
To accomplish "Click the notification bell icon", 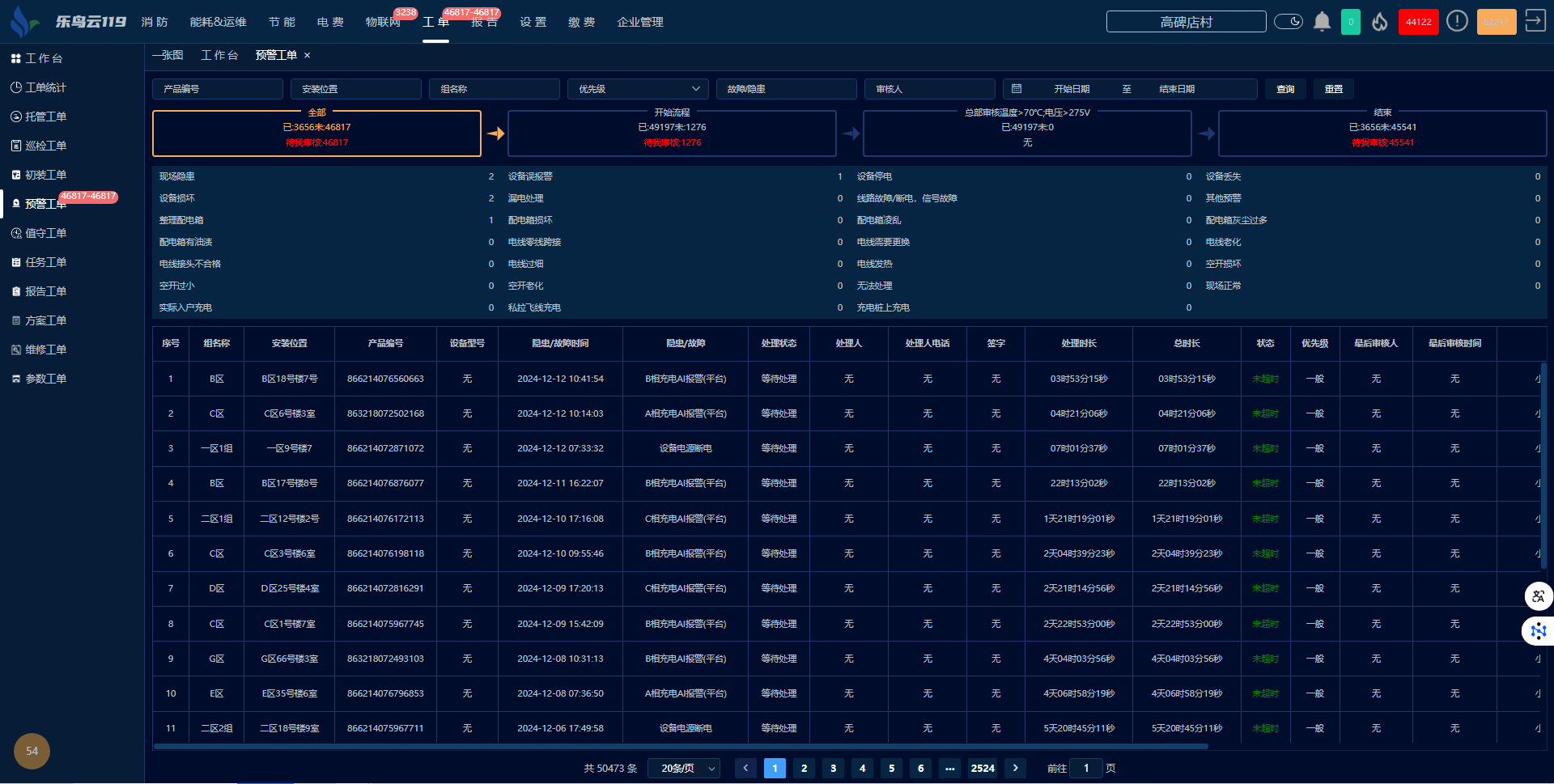I will [1322, 22].
